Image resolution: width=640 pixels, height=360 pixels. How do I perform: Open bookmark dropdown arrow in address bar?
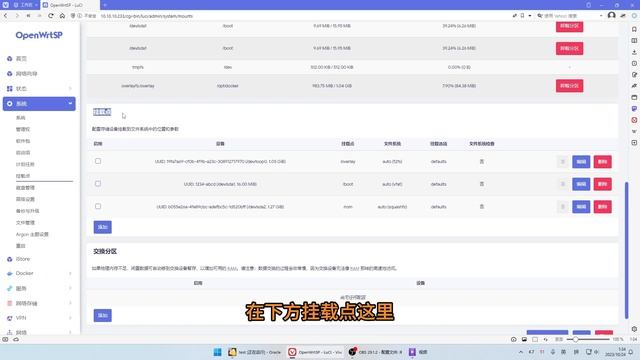[530, 16]
